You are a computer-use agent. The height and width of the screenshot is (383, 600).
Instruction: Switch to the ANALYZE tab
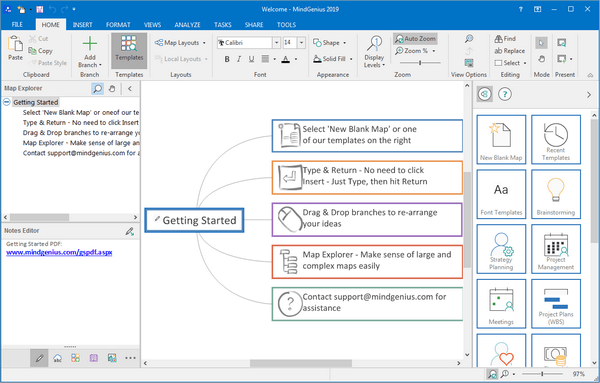188,25
